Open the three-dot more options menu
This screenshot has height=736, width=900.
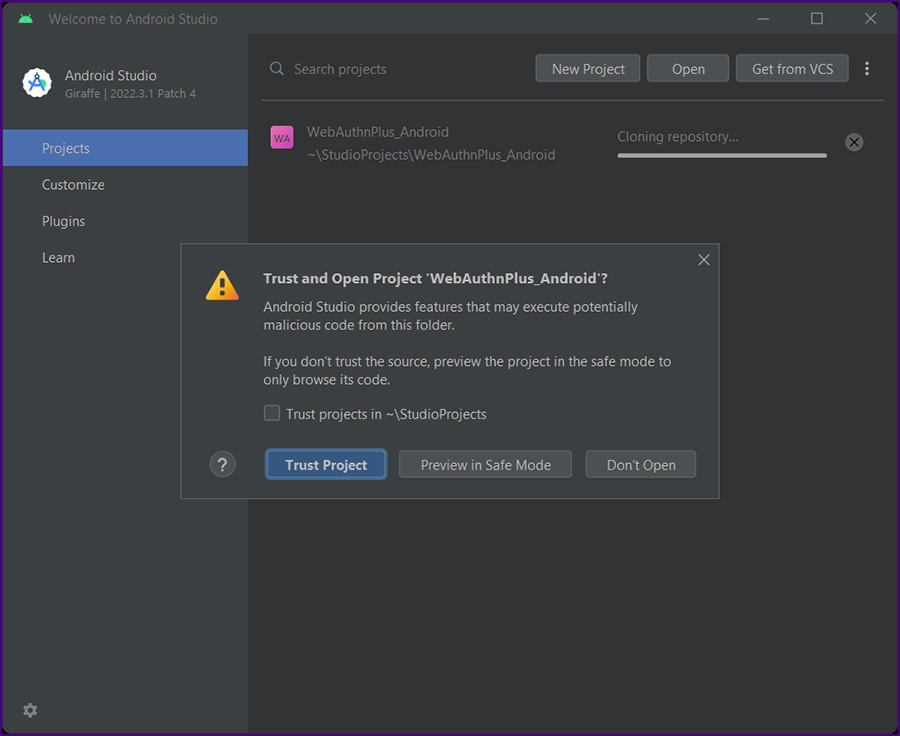867,69
